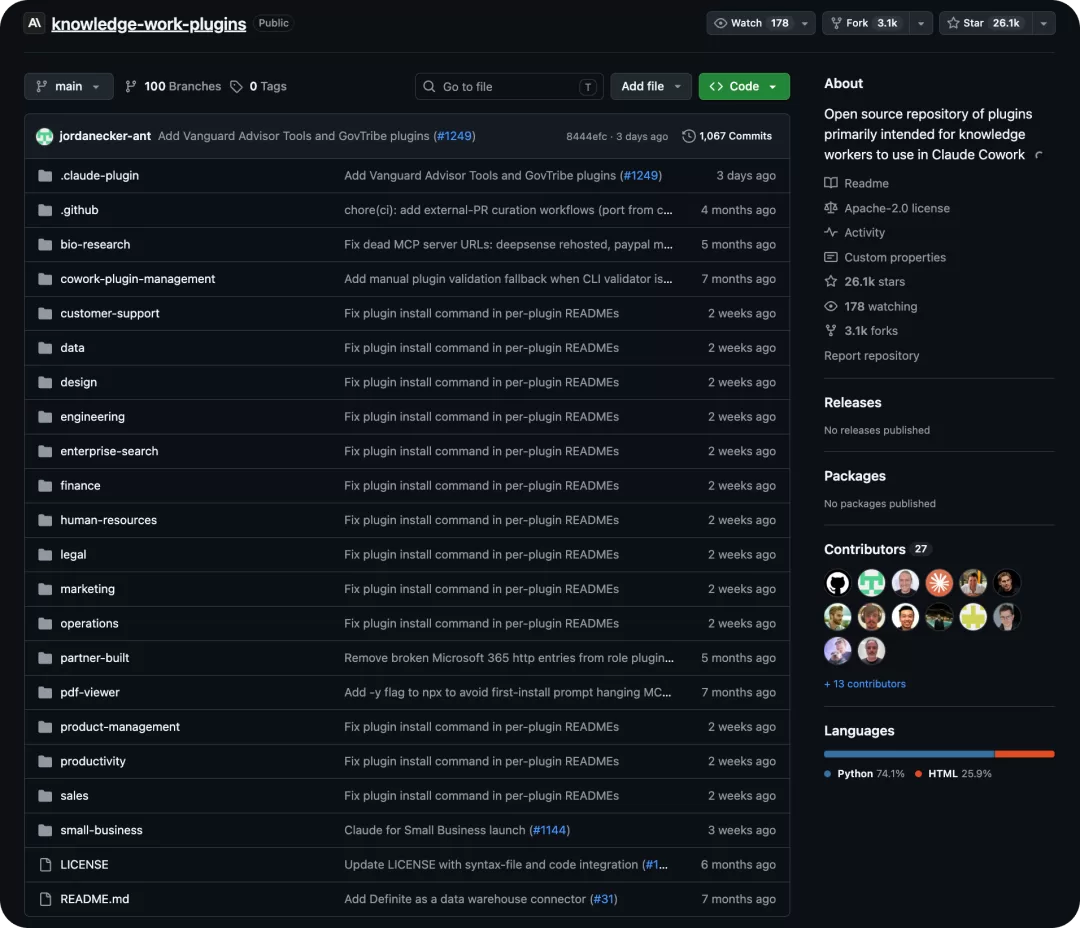1080x928 pixels.
Task: Click the GitHub octocat contributor avatar
Action: (838, 583)
